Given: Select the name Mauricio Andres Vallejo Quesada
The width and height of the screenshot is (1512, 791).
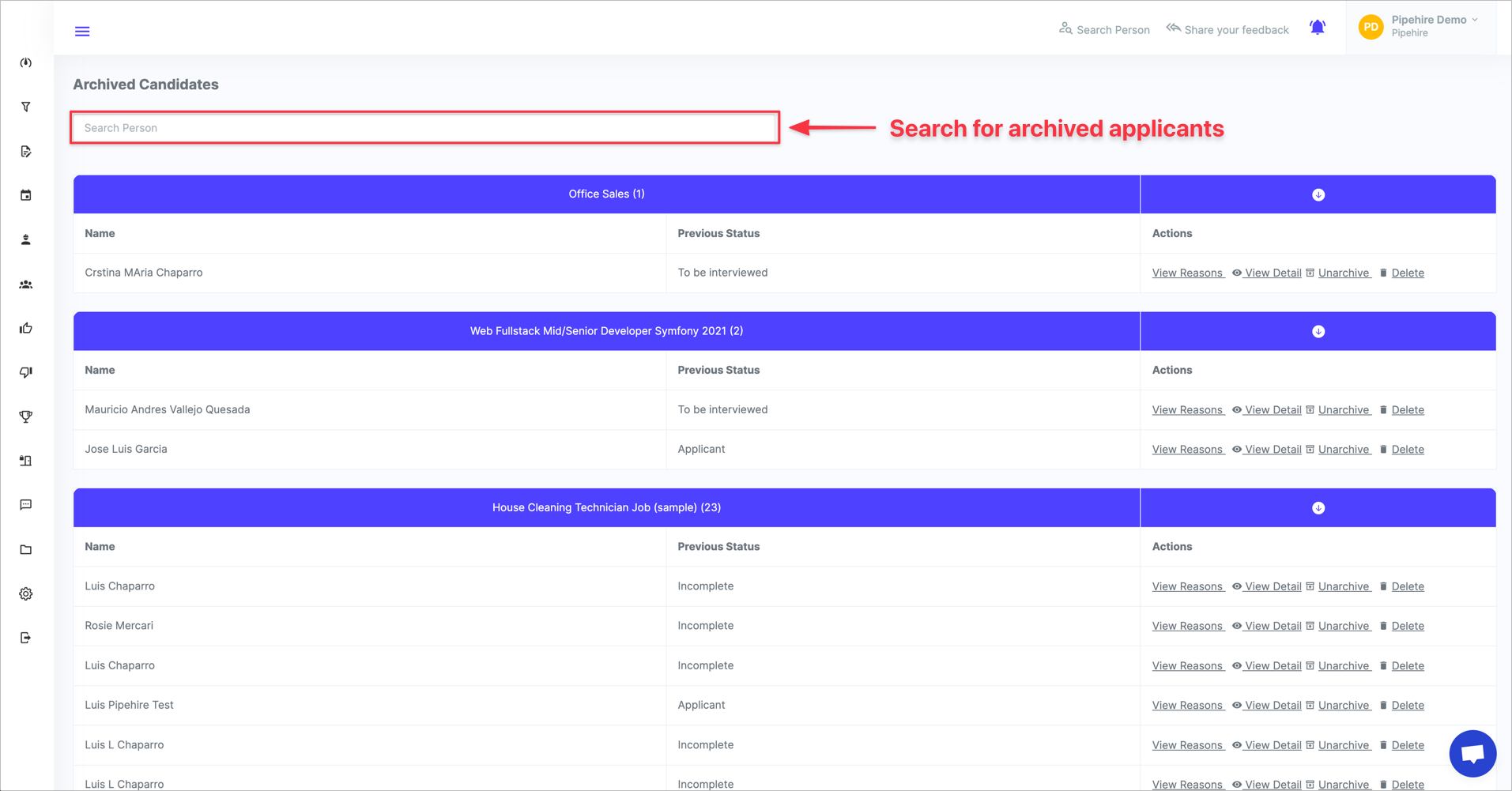Looking at the screenshot, I should coord(168,409).
